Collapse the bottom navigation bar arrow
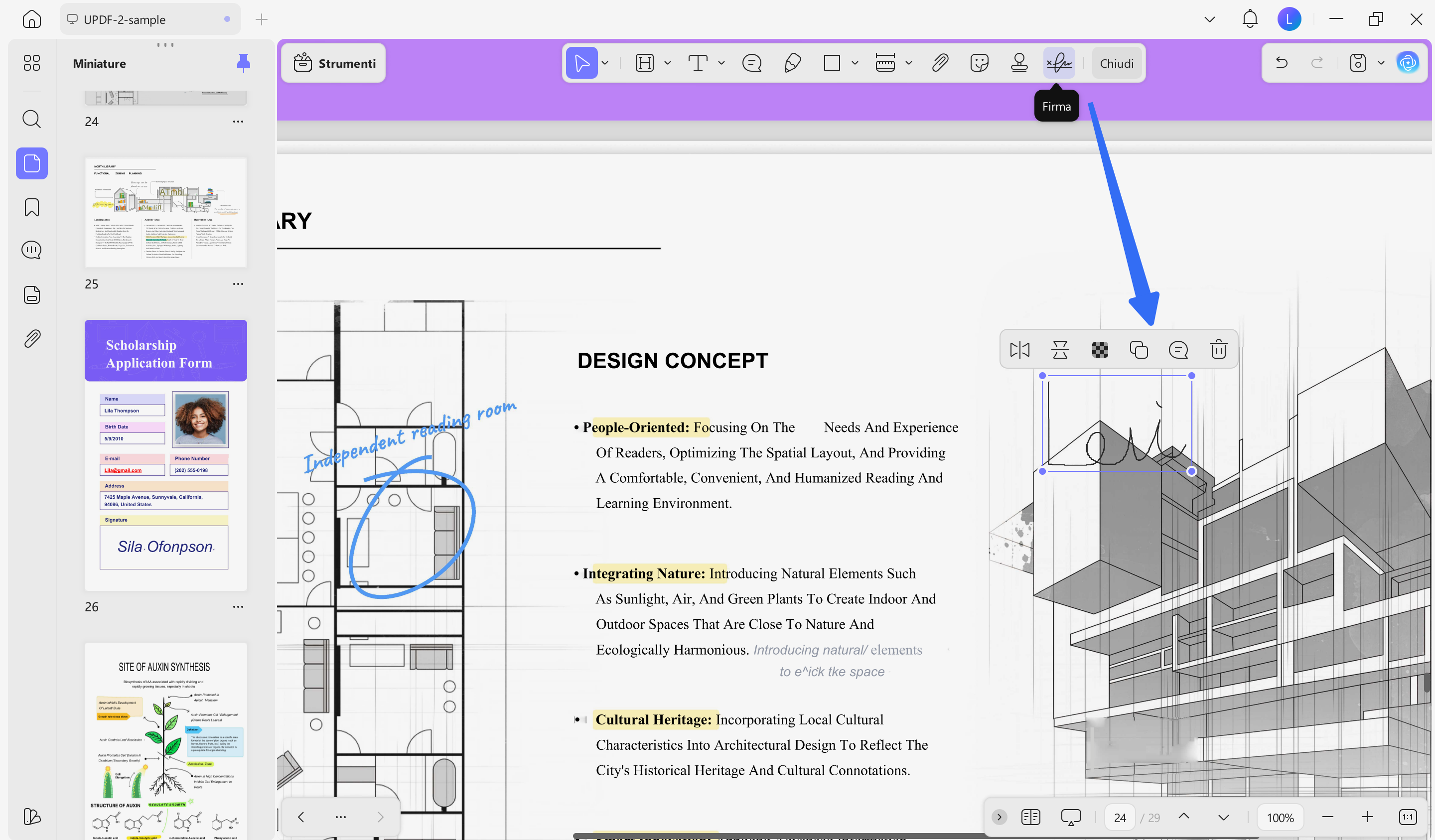 click(x=999, y=817)
